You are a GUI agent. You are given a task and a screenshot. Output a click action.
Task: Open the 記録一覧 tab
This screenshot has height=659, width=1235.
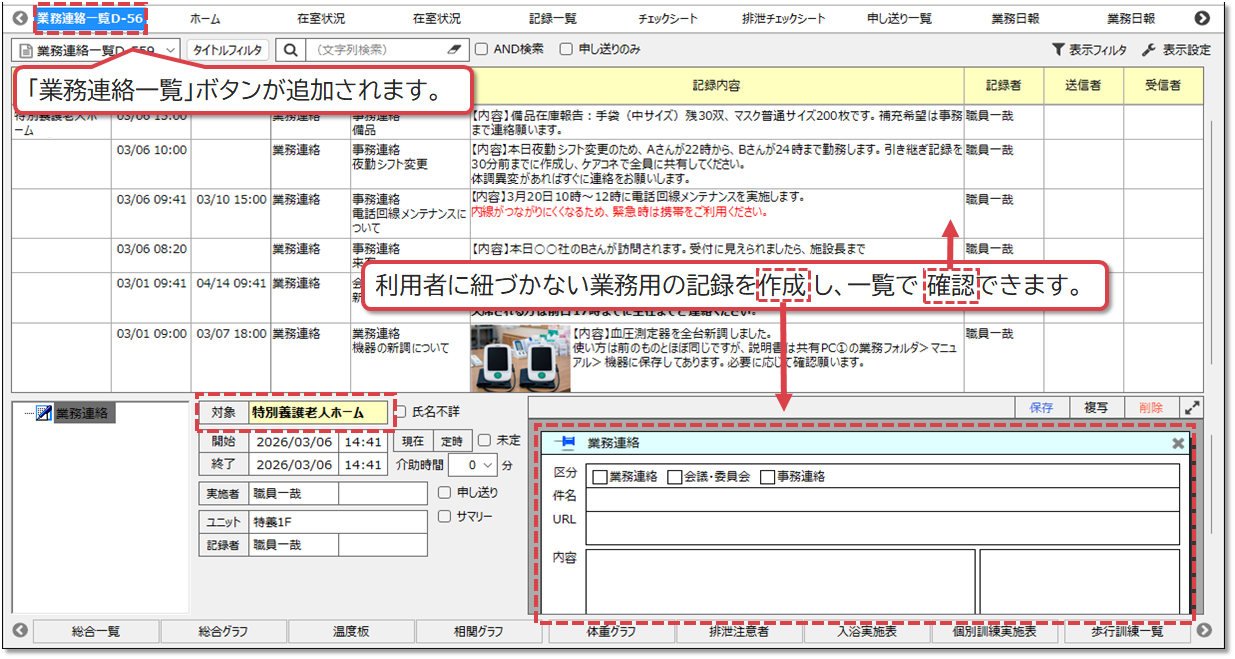coord(553,19)
